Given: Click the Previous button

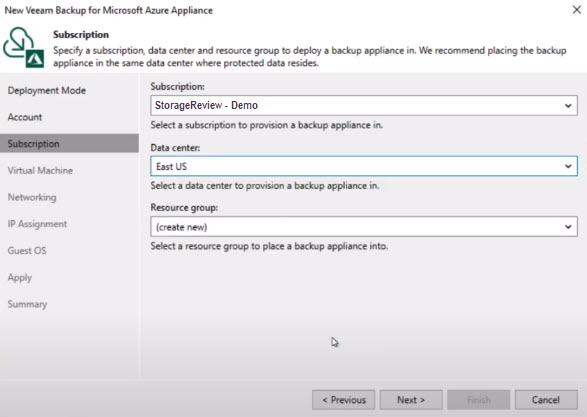Looking at the screenshot, I should coord(344,400).
